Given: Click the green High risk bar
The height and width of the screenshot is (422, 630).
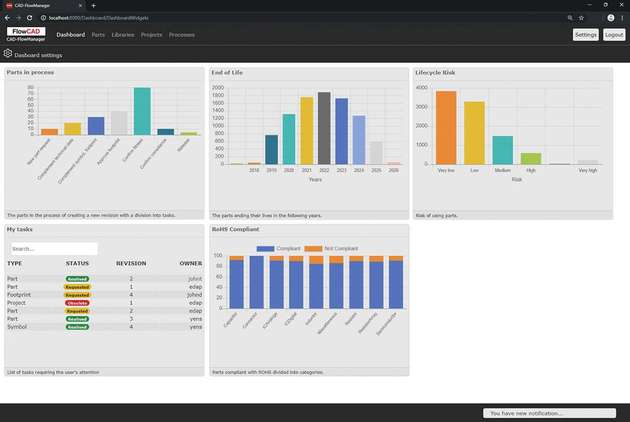Looking at the screenshot, I should click(531, 158).
